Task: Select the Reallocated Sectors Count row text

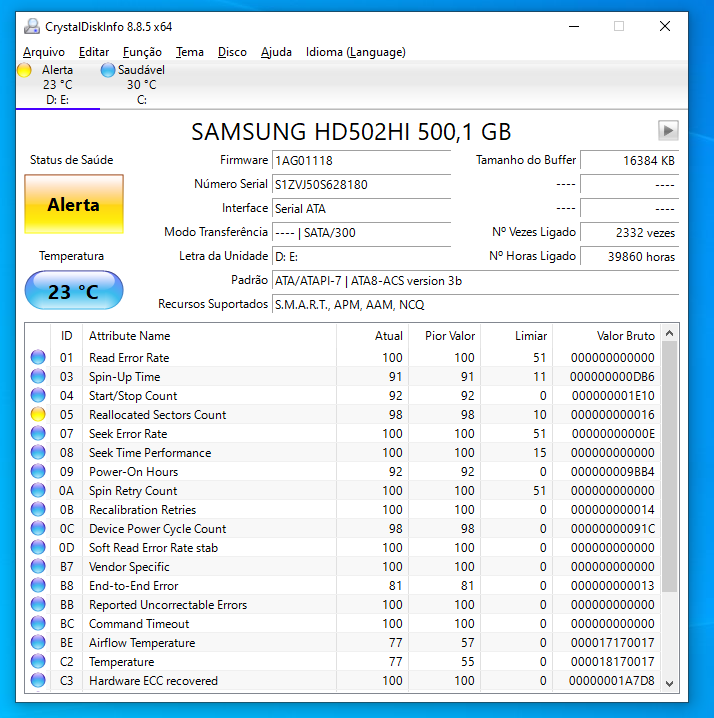Action: [x=158, y=414]
